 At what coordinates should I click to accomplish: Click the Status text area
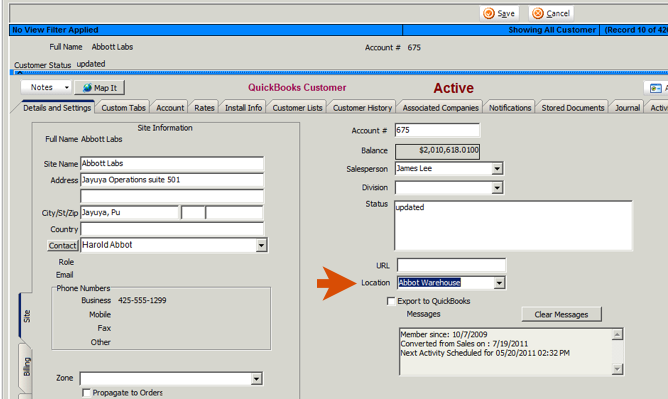coord(513,225)
